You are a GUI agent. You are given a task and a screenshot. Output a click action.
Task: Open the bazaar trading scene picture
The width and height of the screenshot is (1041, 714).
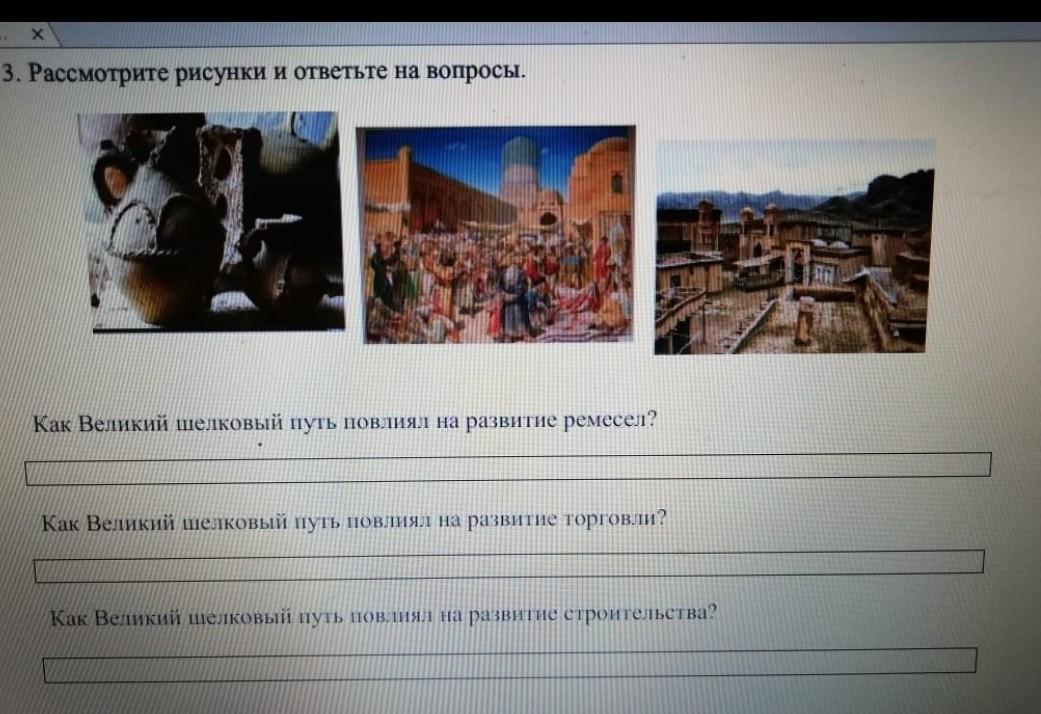click(x=498, y=234)
